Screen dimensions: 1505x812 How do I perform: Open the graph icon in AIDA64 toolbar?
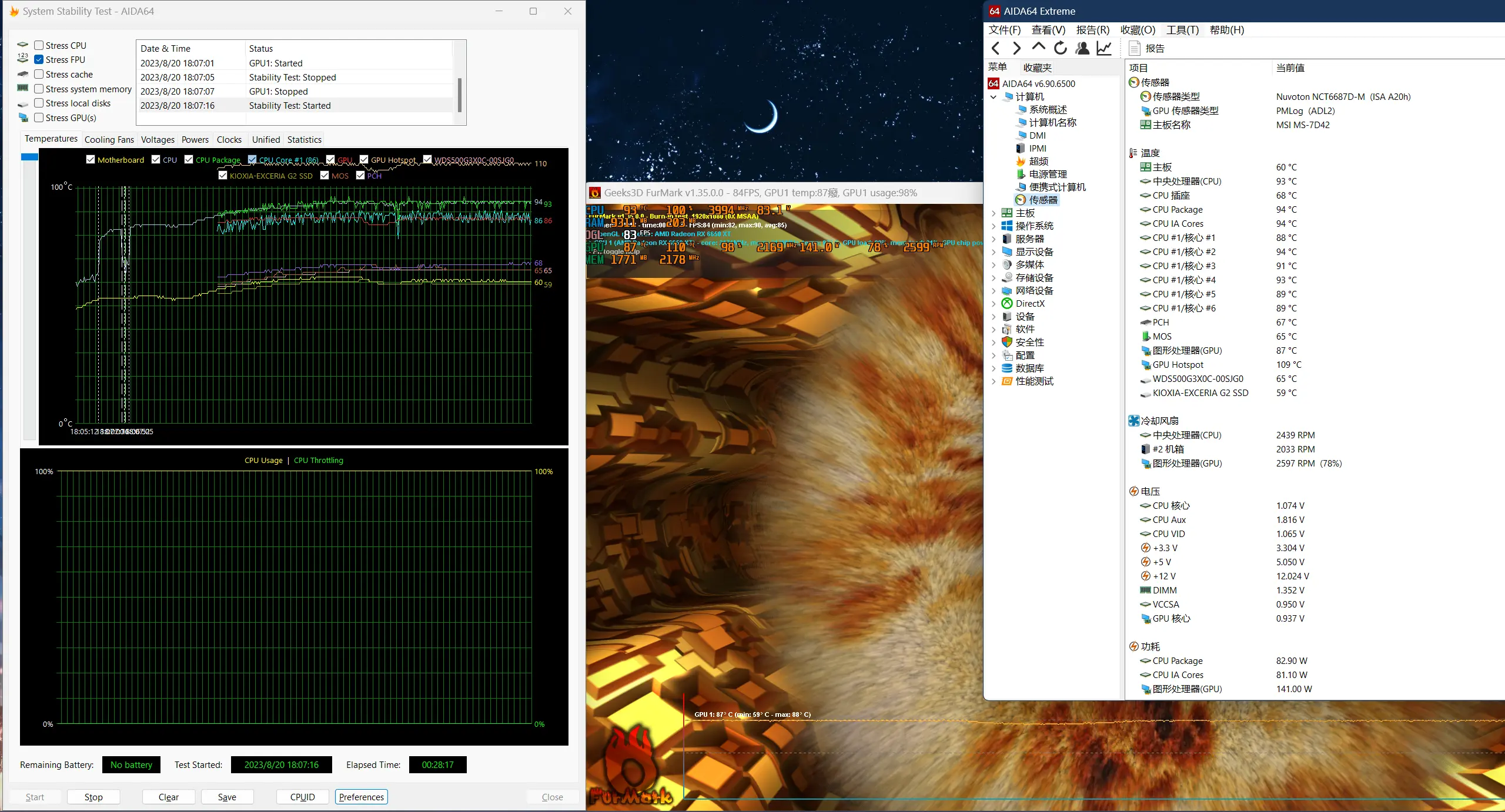pyautogui.click(x=1104, y=48)
